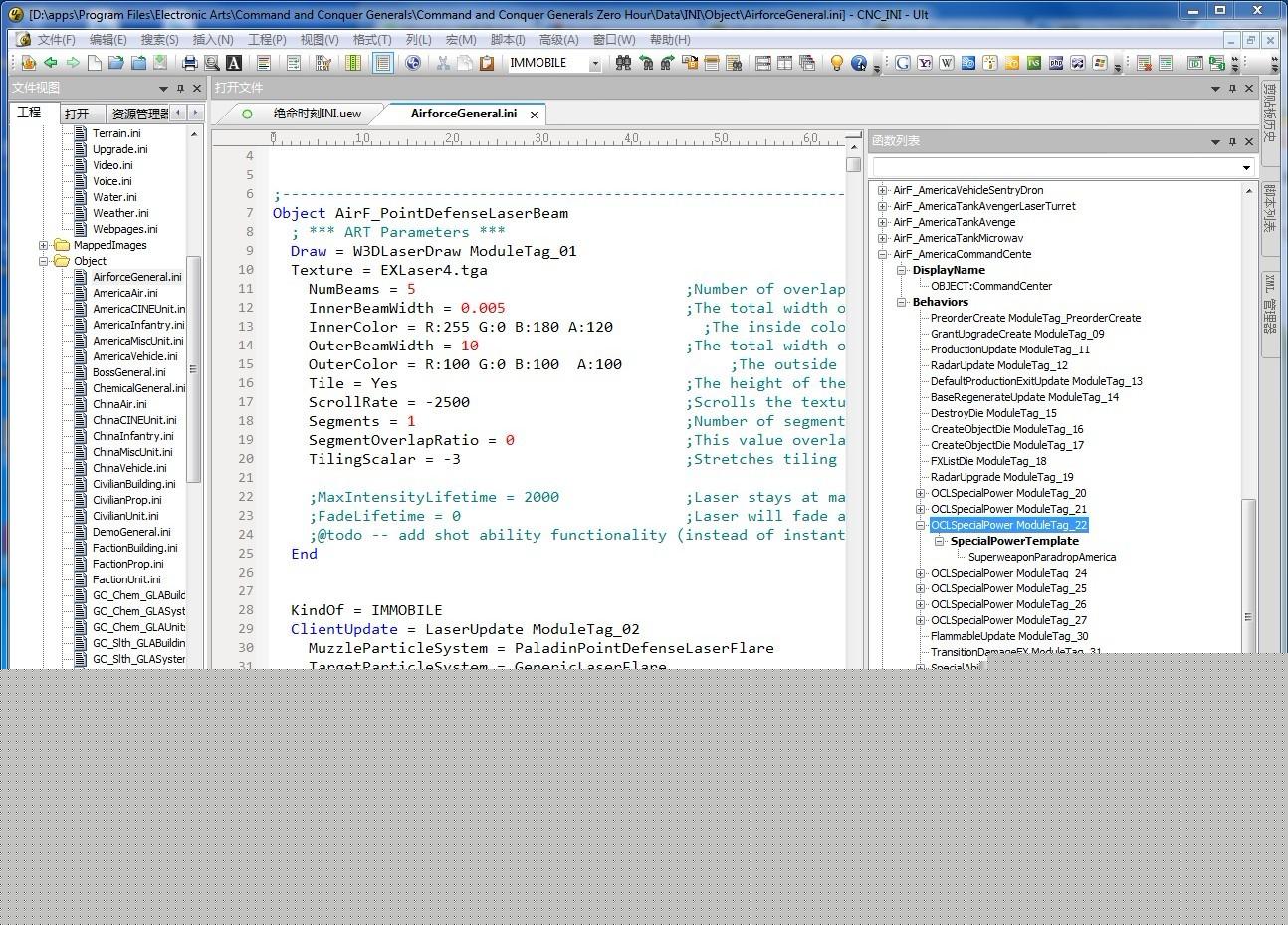Click the file tree vertical scrollbar thumb

point(193,368)
